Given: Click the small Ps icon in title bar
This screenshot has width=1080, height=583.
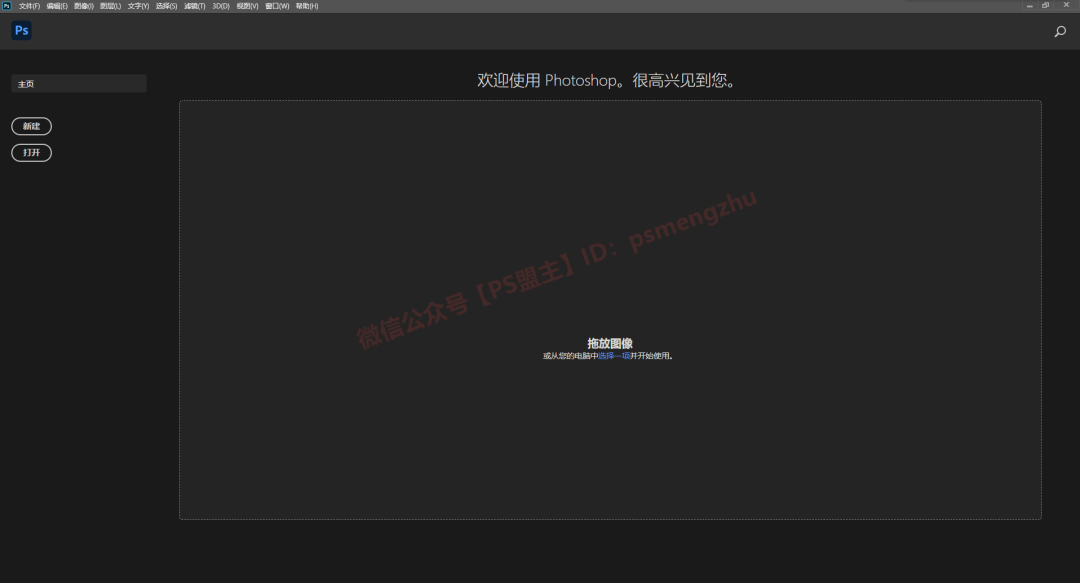Looking at the screenshot, I should [x=7, y=6].
